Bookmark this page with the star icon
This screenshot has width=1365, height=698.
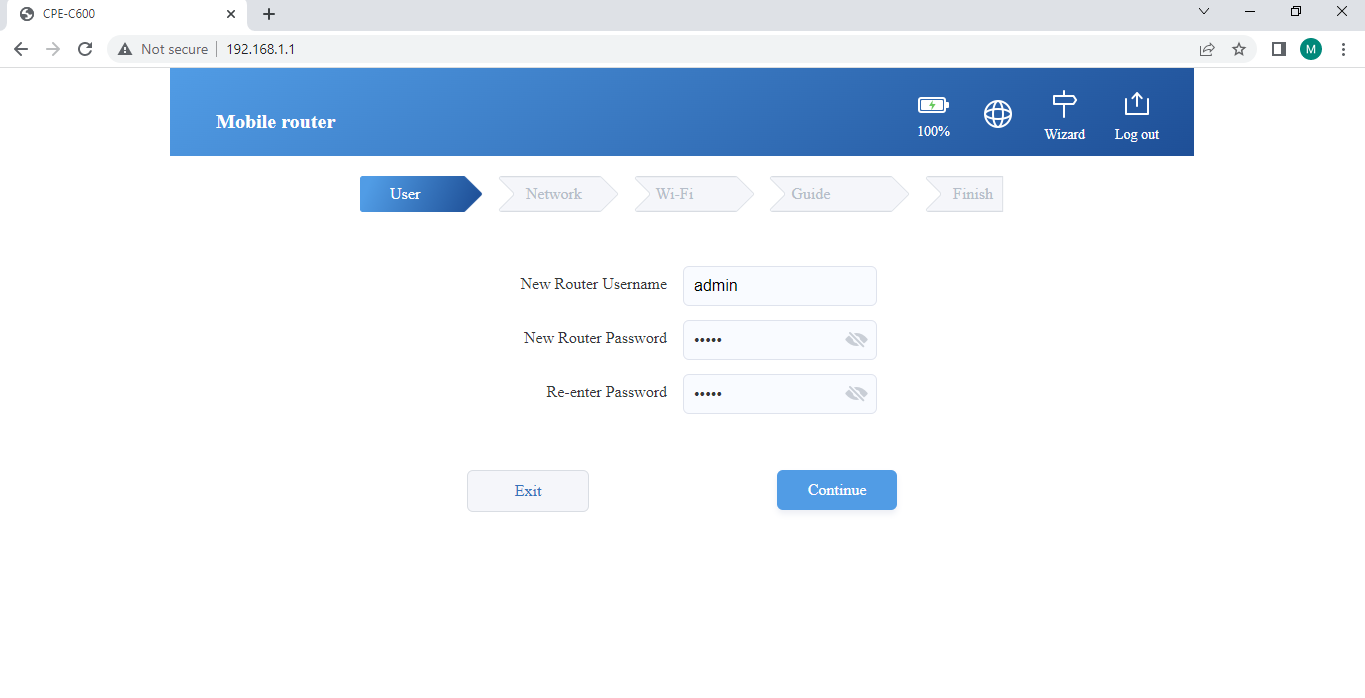pyautogui.click(x=1239, y=49)
